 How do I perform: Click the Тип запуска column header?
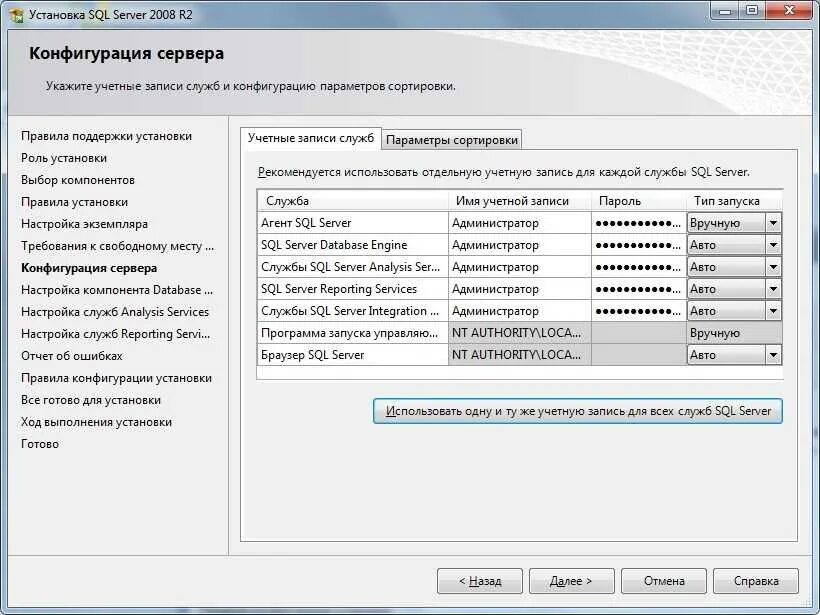point(734,201)
